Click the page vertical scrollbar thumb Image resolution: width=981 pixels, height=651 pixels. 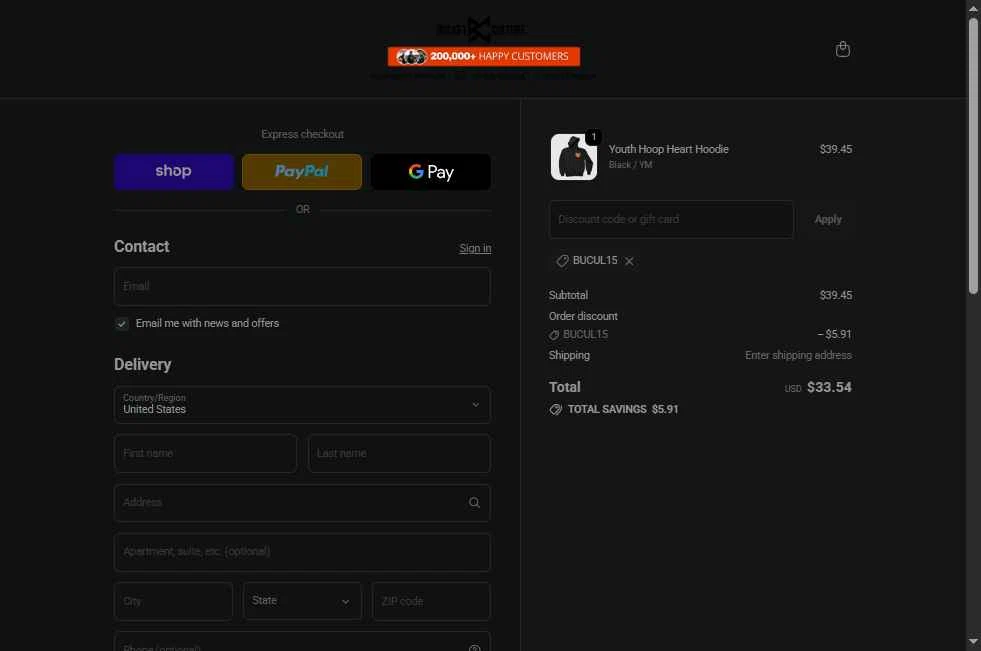pos(973,156)
